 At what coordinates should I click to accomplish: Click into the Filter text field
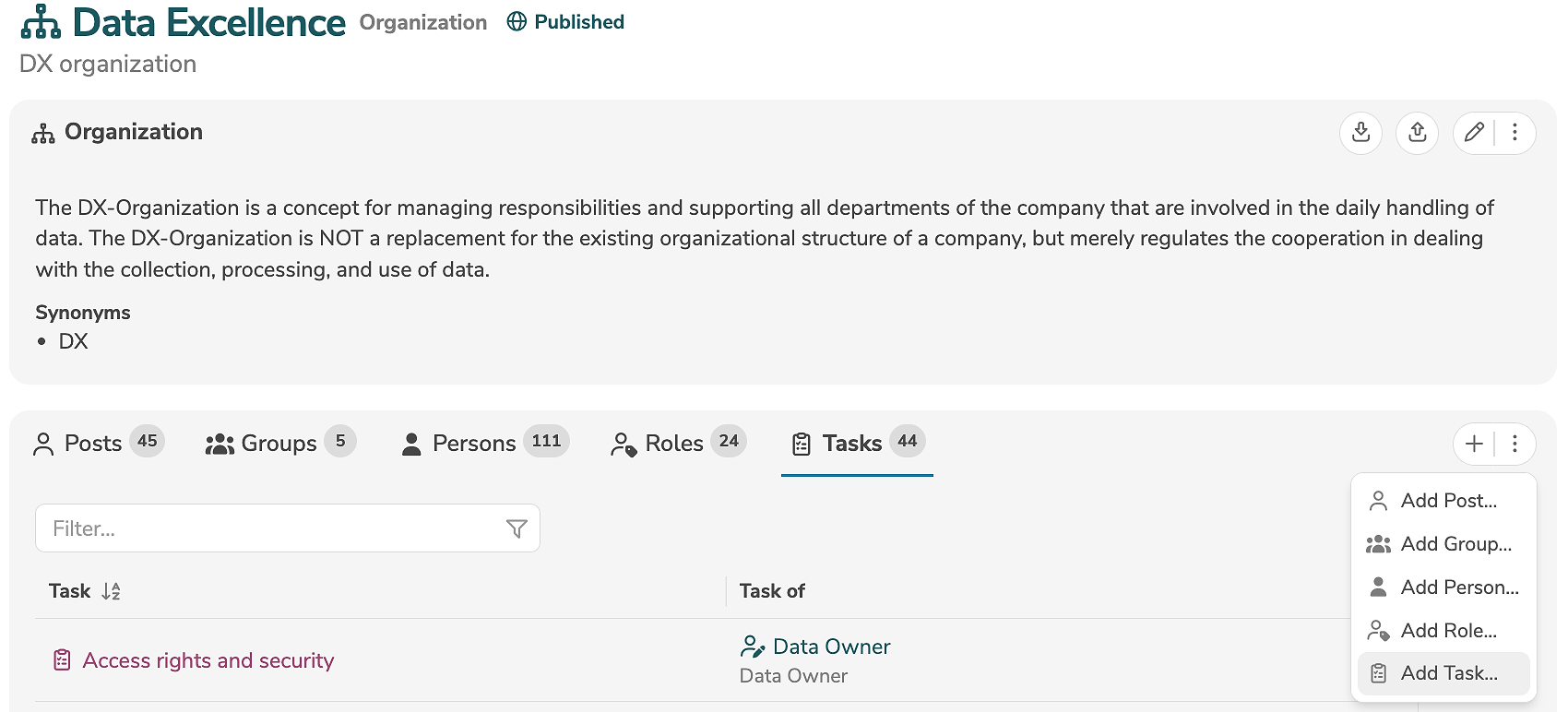[267, 528]
